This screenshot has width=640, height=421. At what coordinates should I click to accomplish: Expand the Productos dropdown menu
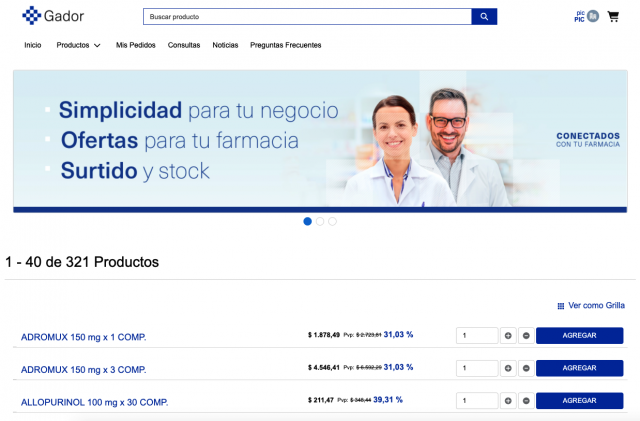point(79,45)
